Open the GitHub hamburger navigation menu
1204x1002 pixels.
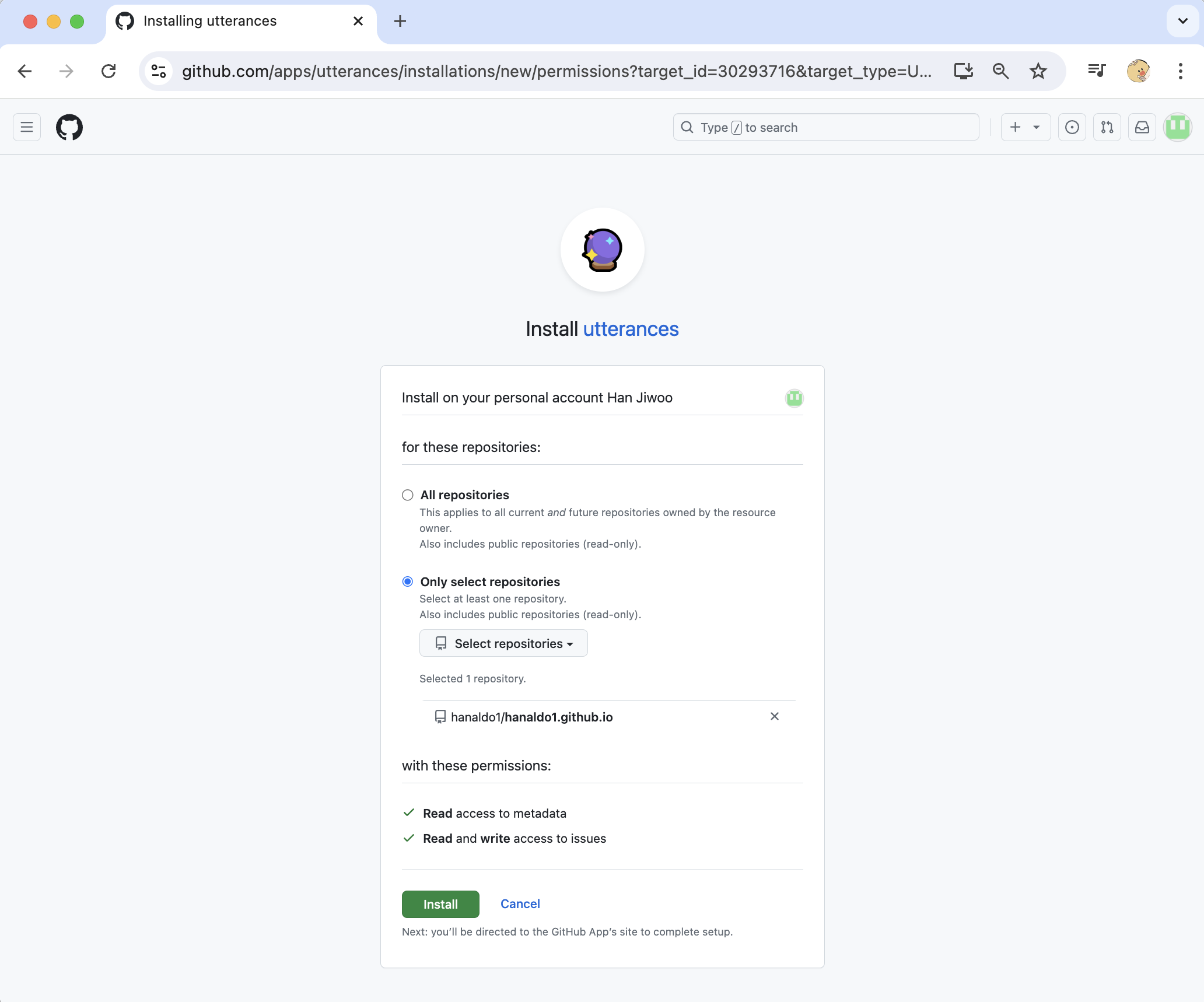[x=27, y=127]
